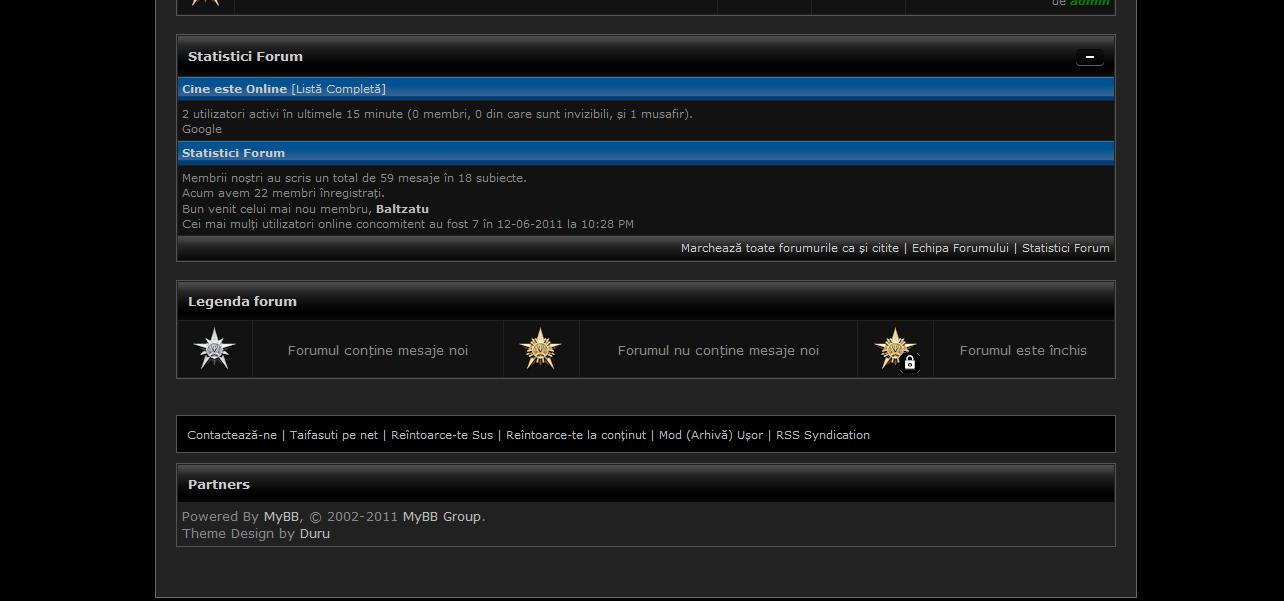Go to Taifasuti pe net
This screenshot has width=1284, height=601.
click(x=334, y=435)
